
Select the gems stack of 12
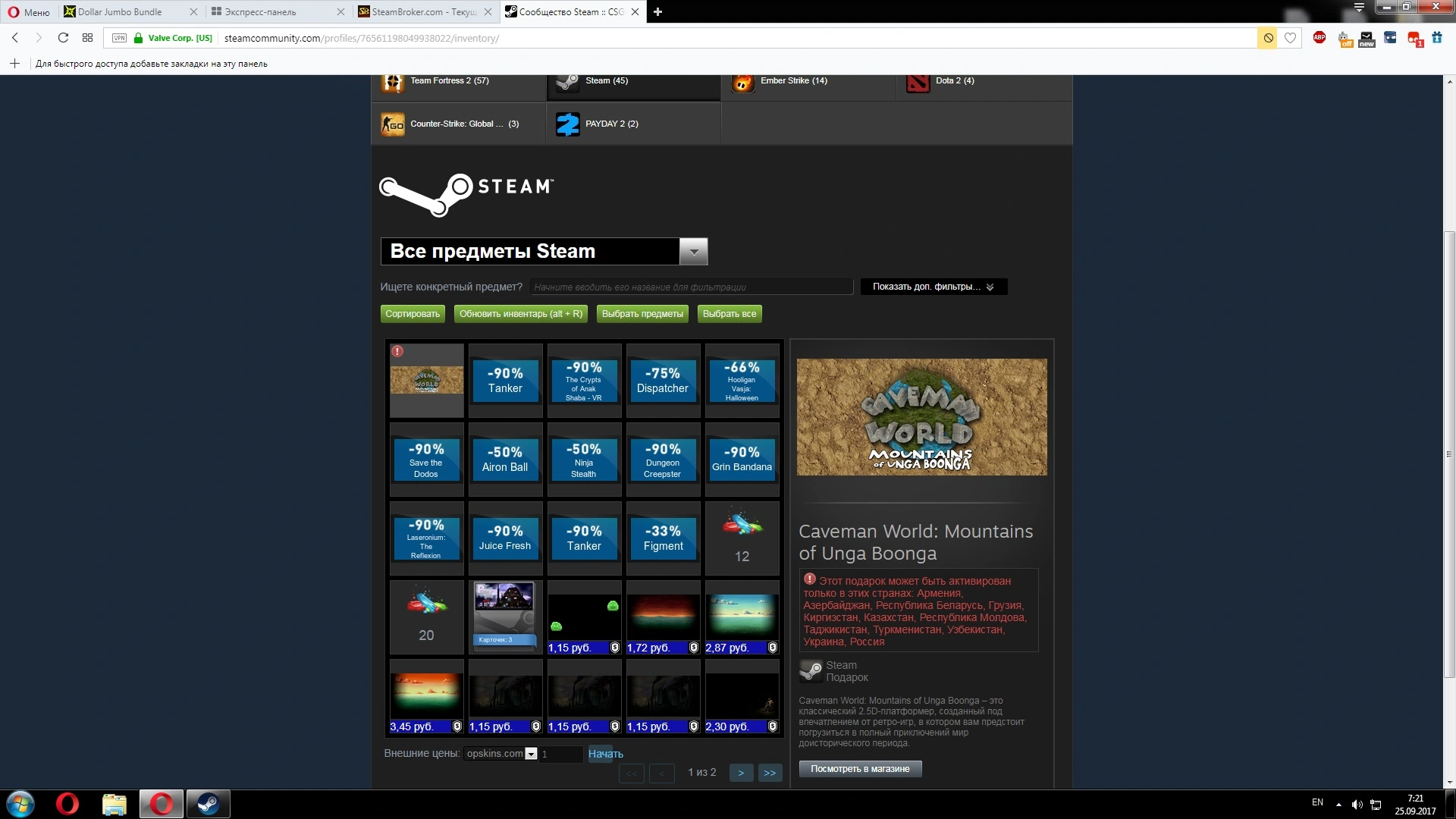coord(742,538)
